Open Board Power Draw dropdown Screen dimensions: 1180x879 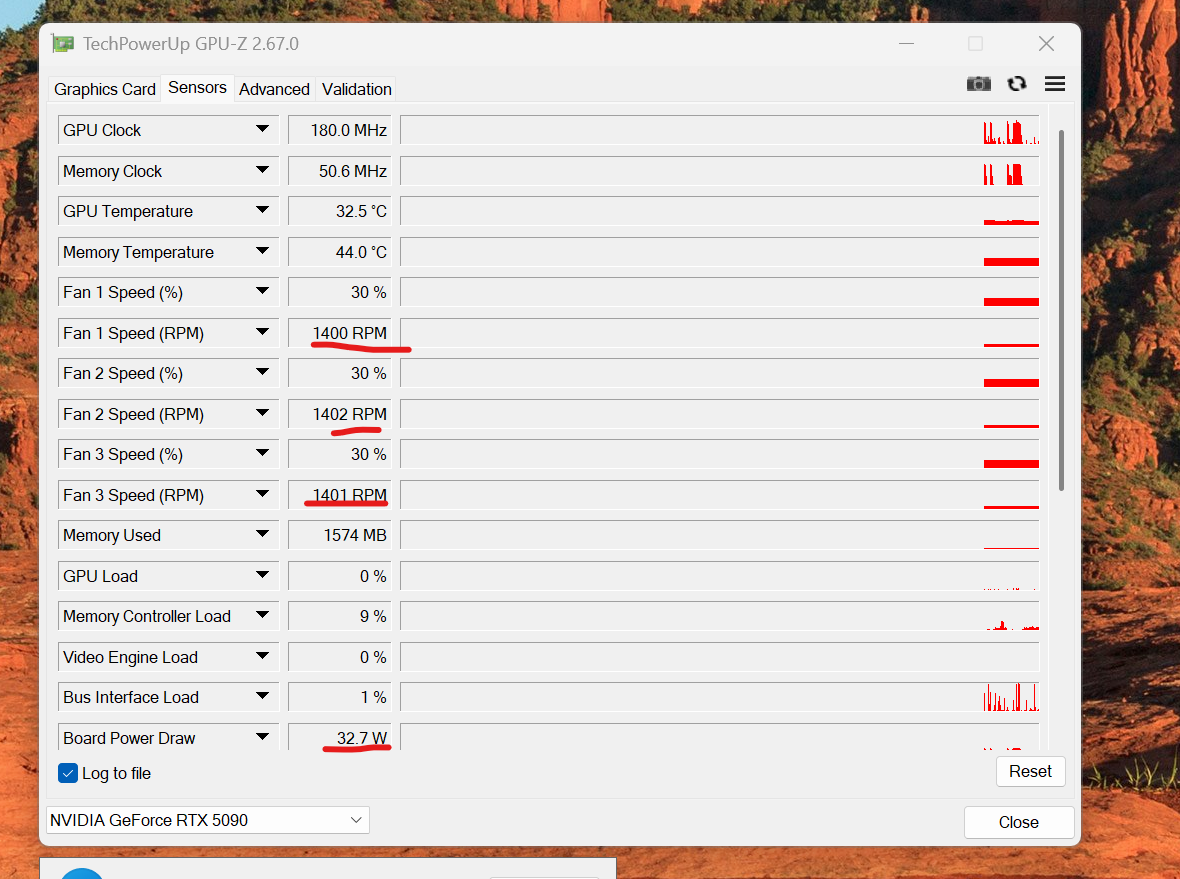(262, 737)
